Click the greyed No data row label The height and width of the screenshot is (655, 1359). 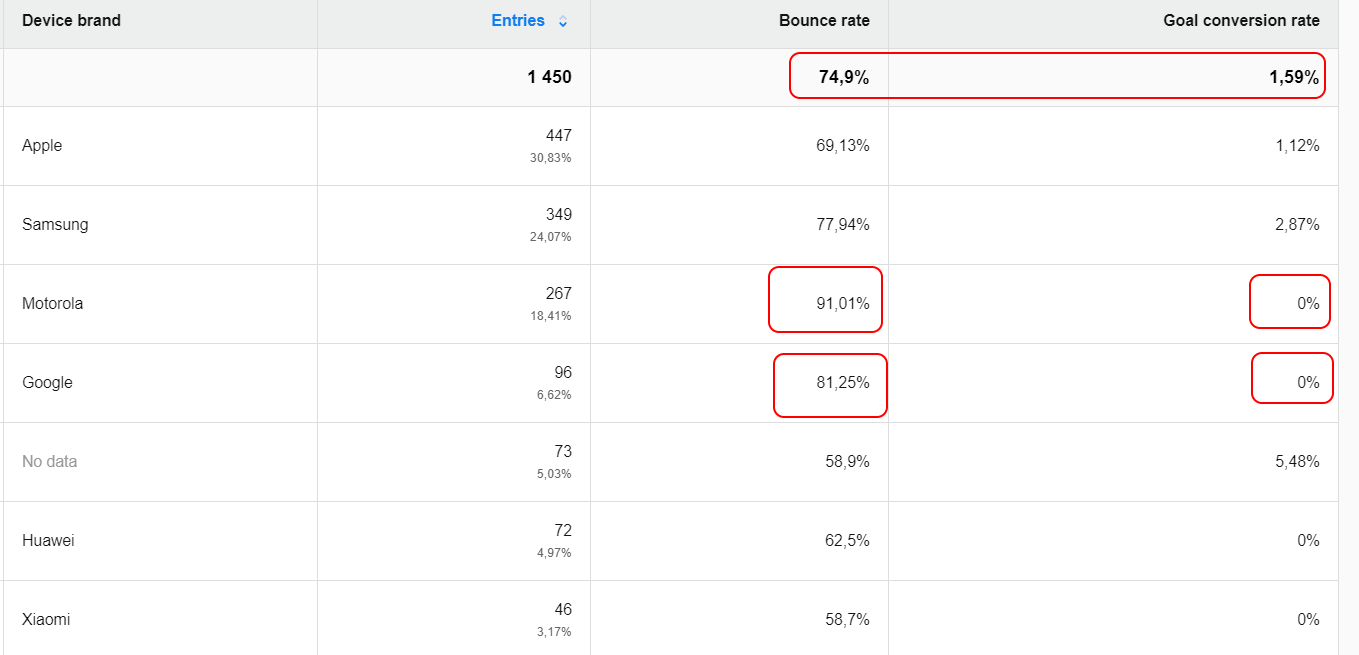49,462
